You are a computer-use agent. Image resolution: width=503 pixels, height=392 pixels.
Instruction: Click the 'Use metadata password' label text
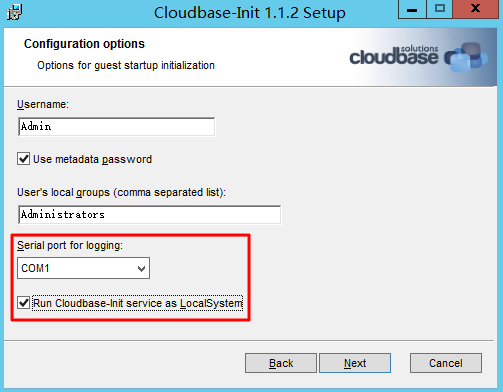(92, 159)
